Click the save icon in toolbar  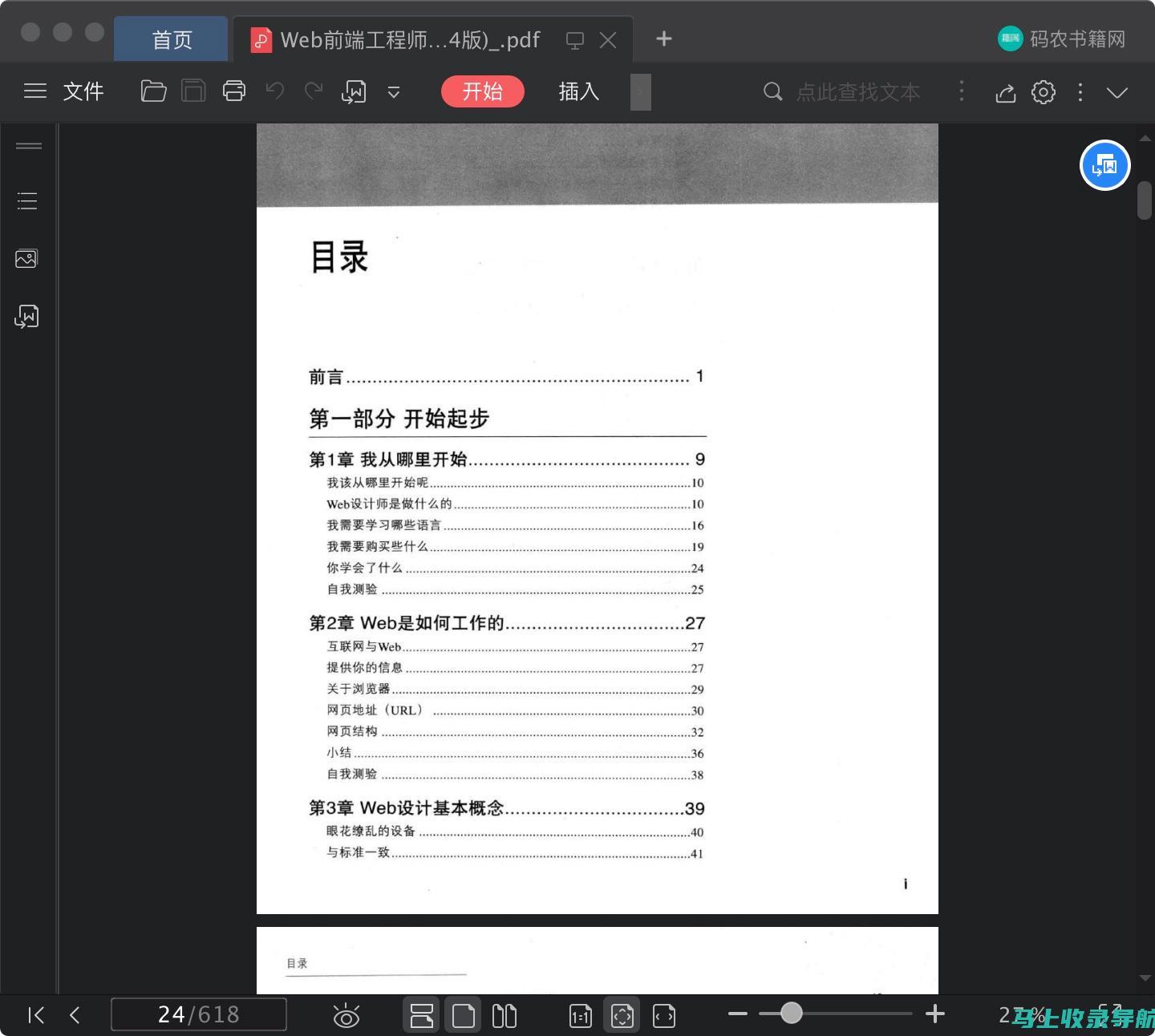click(193, 91)
